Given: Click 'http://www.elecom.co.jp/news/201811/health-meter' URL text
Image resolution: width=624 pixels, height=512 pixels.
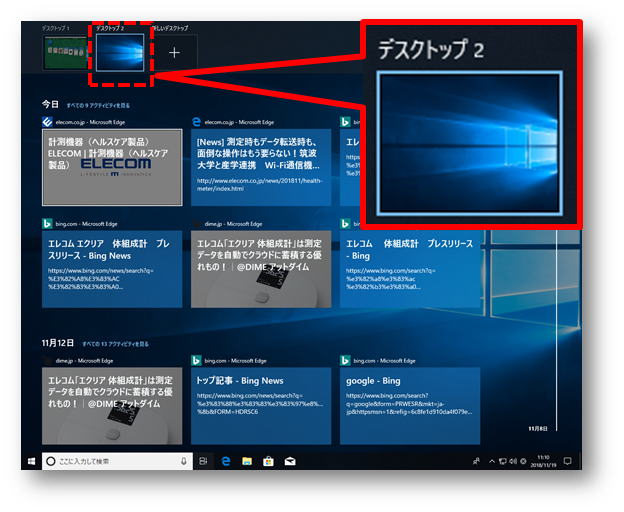Looking at the screenshot, I should (259, 185).
